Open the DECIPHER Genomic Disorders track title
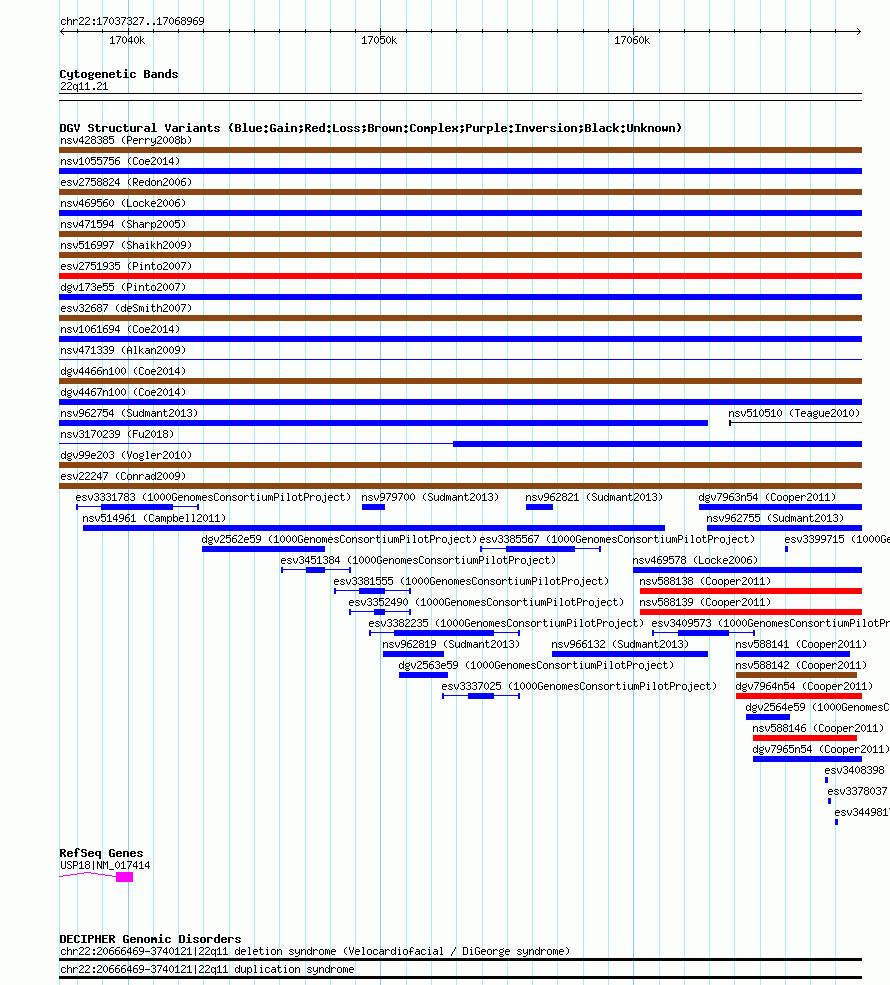Image resolution: width=890 pixels, height=985 pixels. point(150,939)
